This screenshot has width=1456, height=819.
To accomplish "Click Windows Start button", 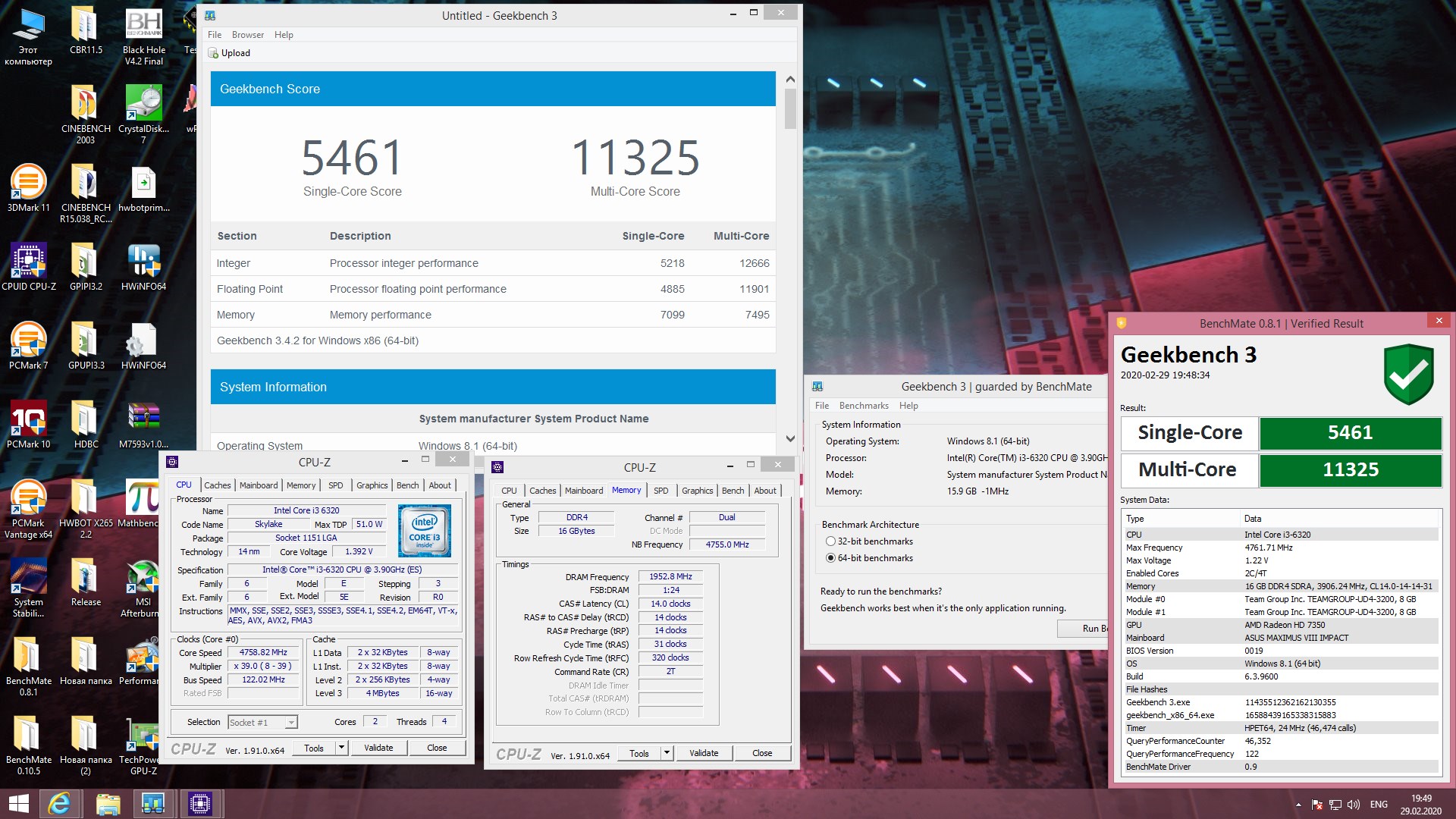I will click(18, 803).
